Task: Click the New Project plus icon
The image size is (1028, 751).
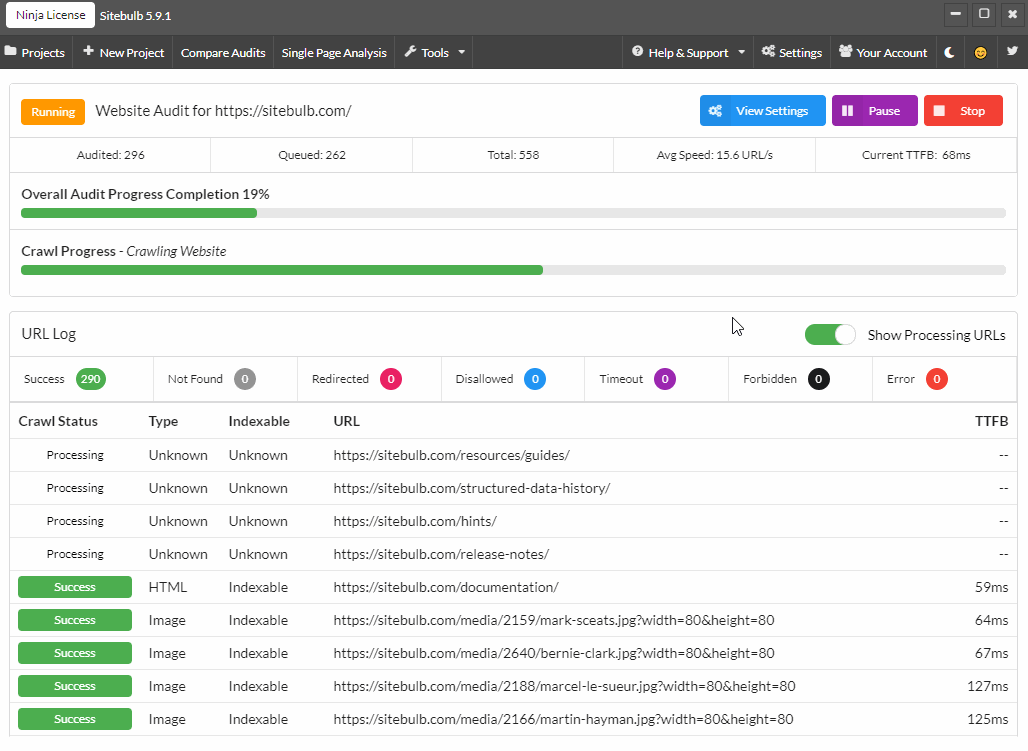Action: (x=88, y=51)
